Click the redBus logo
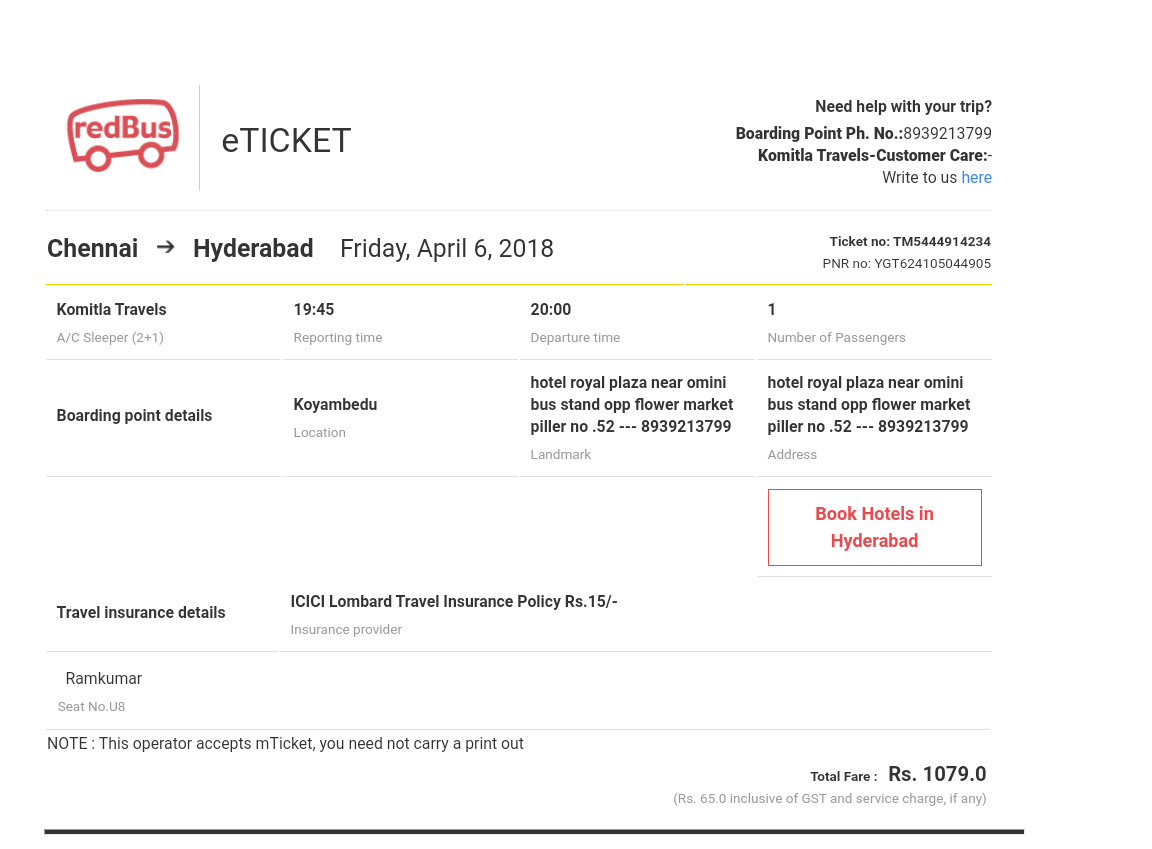 click(123, 136)
